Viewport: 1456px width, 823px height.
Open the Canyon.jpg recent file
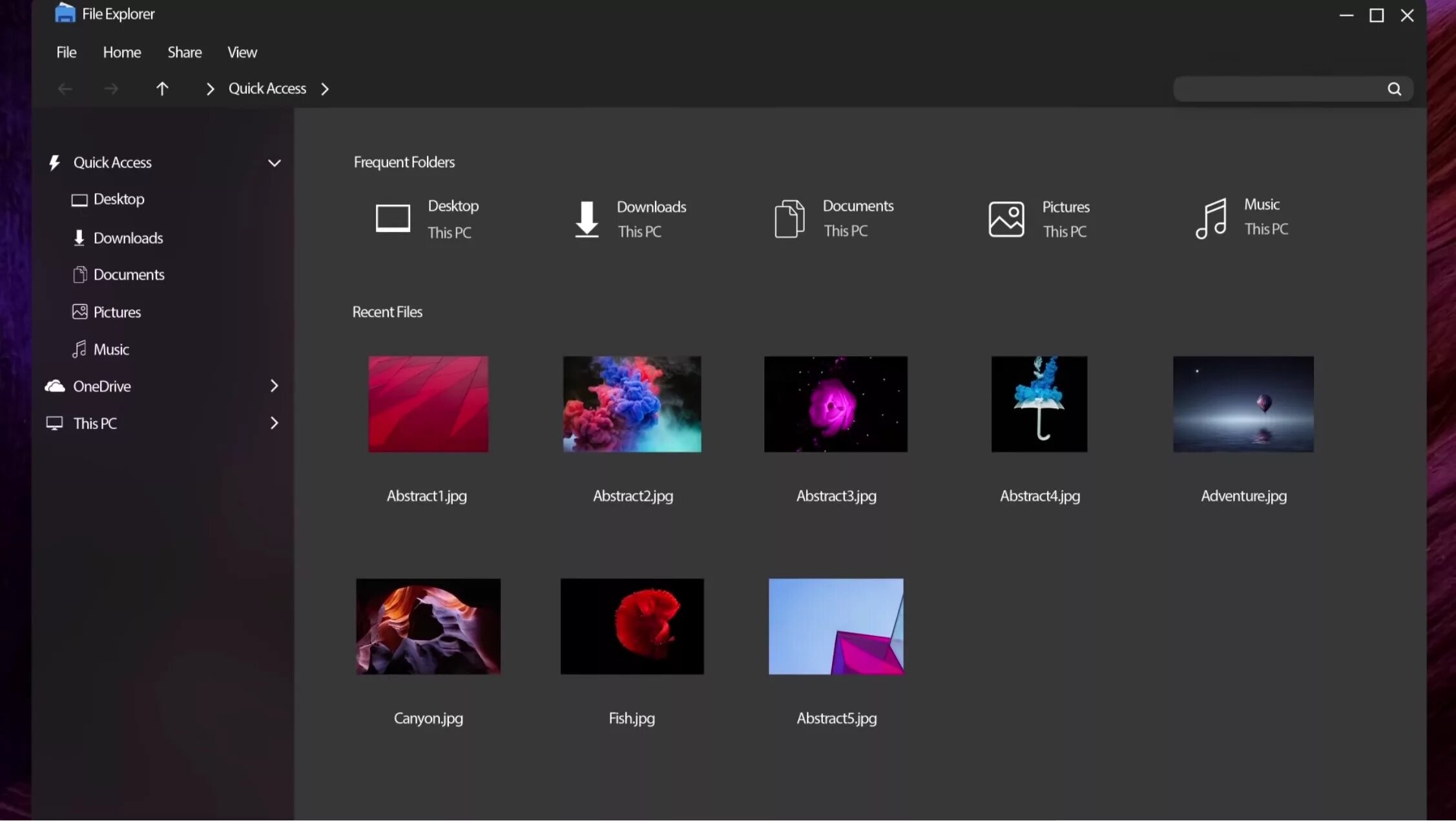pos(428,626)
